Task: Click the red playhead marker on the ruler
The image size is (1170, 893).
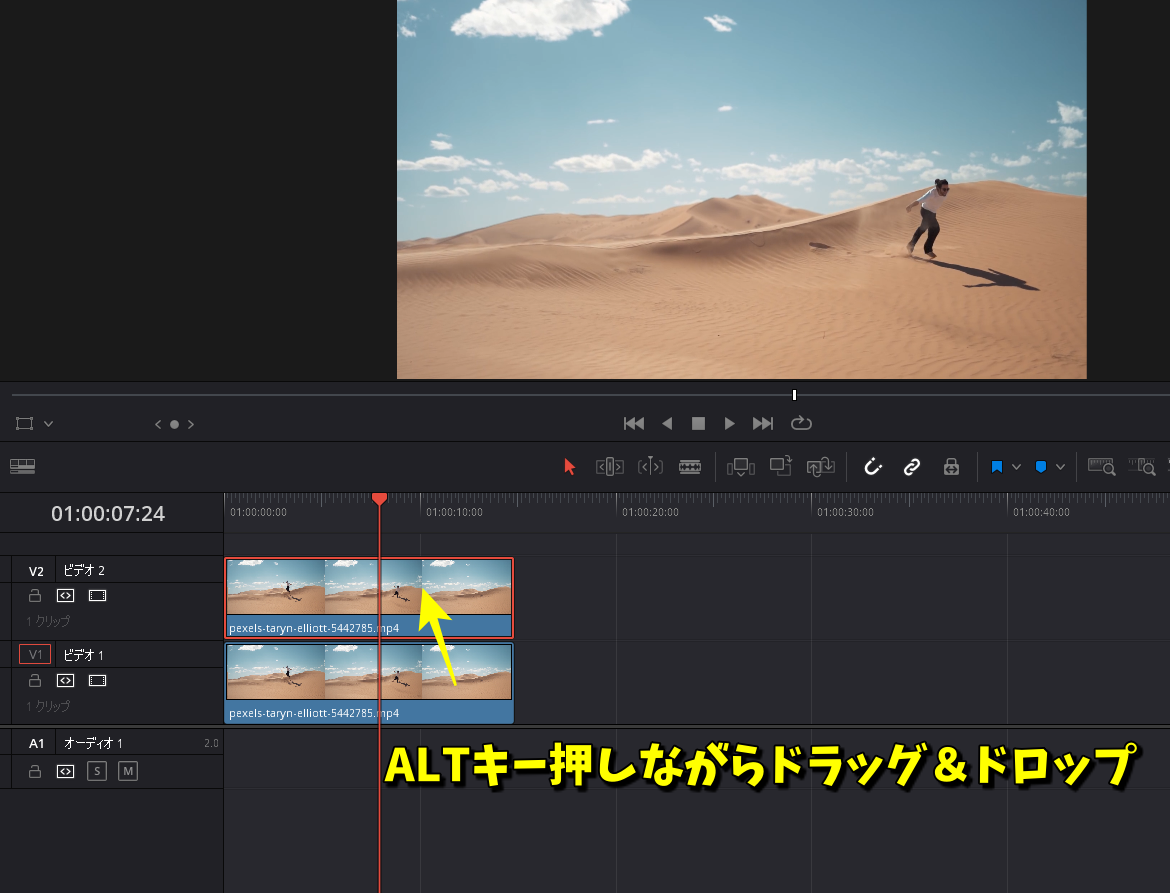Action: click(x=380, y=498)
